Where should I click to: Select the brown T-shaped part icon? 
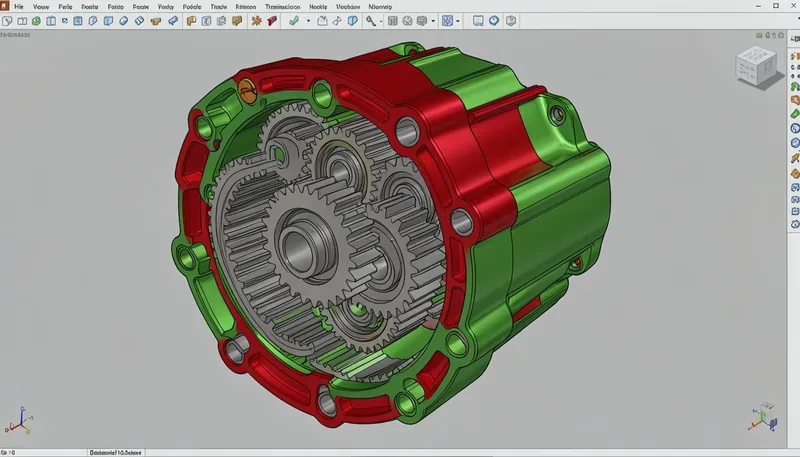tap(156, 21)
